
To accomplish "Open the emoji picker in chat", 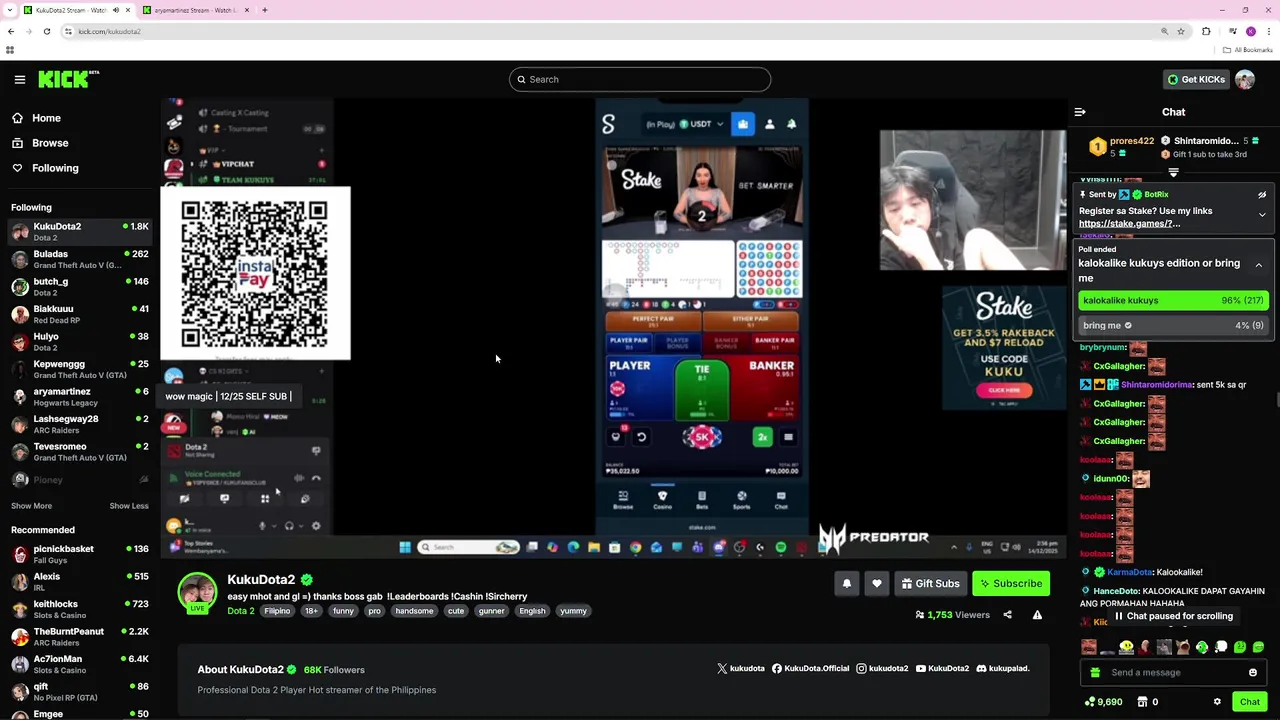I will 1253,672.
